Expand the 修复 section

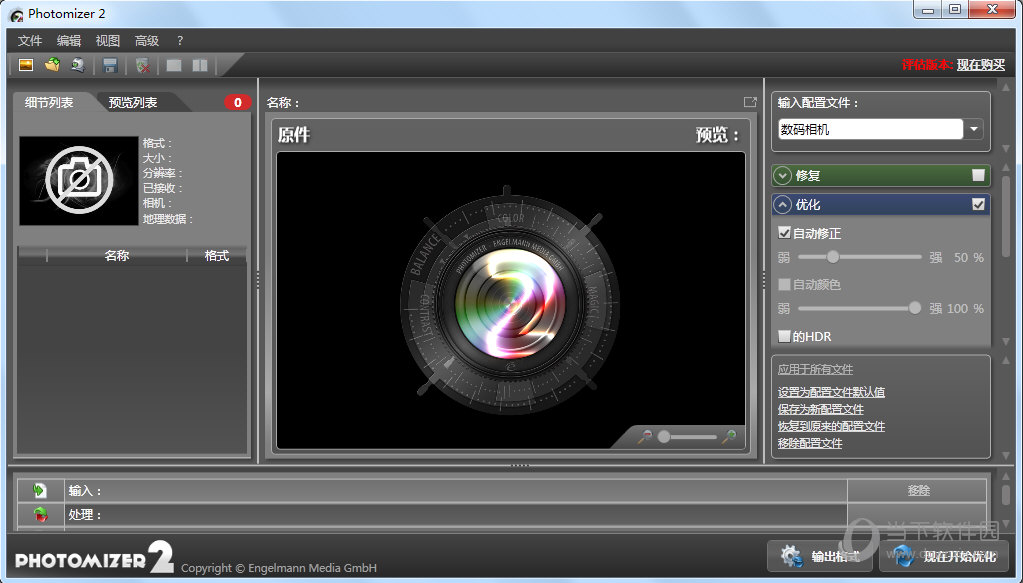coord(783,176)
